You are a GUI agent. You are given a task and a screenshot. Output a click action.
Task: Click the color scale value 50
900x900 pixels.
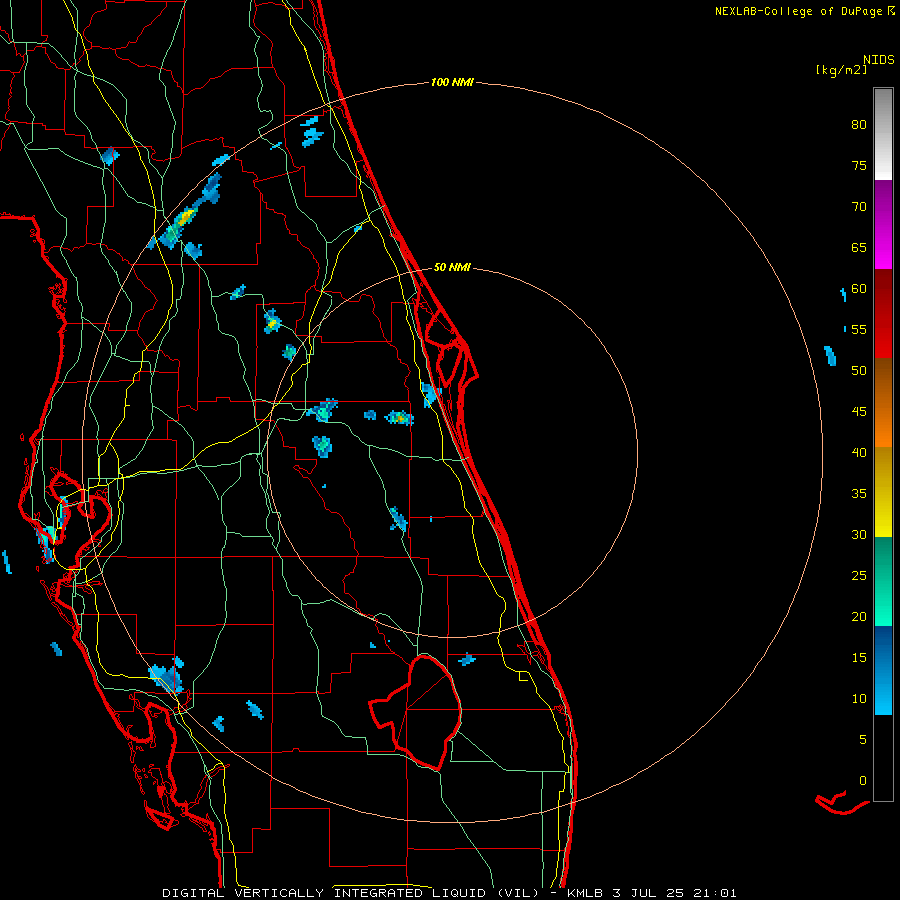pyautogui.click(x=859, y=371)
